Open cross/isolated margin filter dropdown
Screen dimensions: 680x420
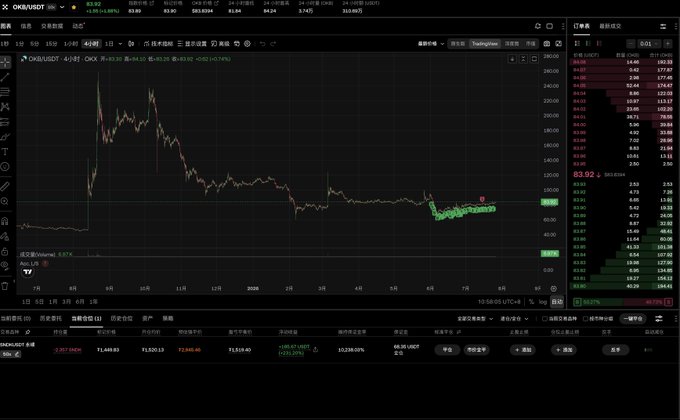point(514,318)
